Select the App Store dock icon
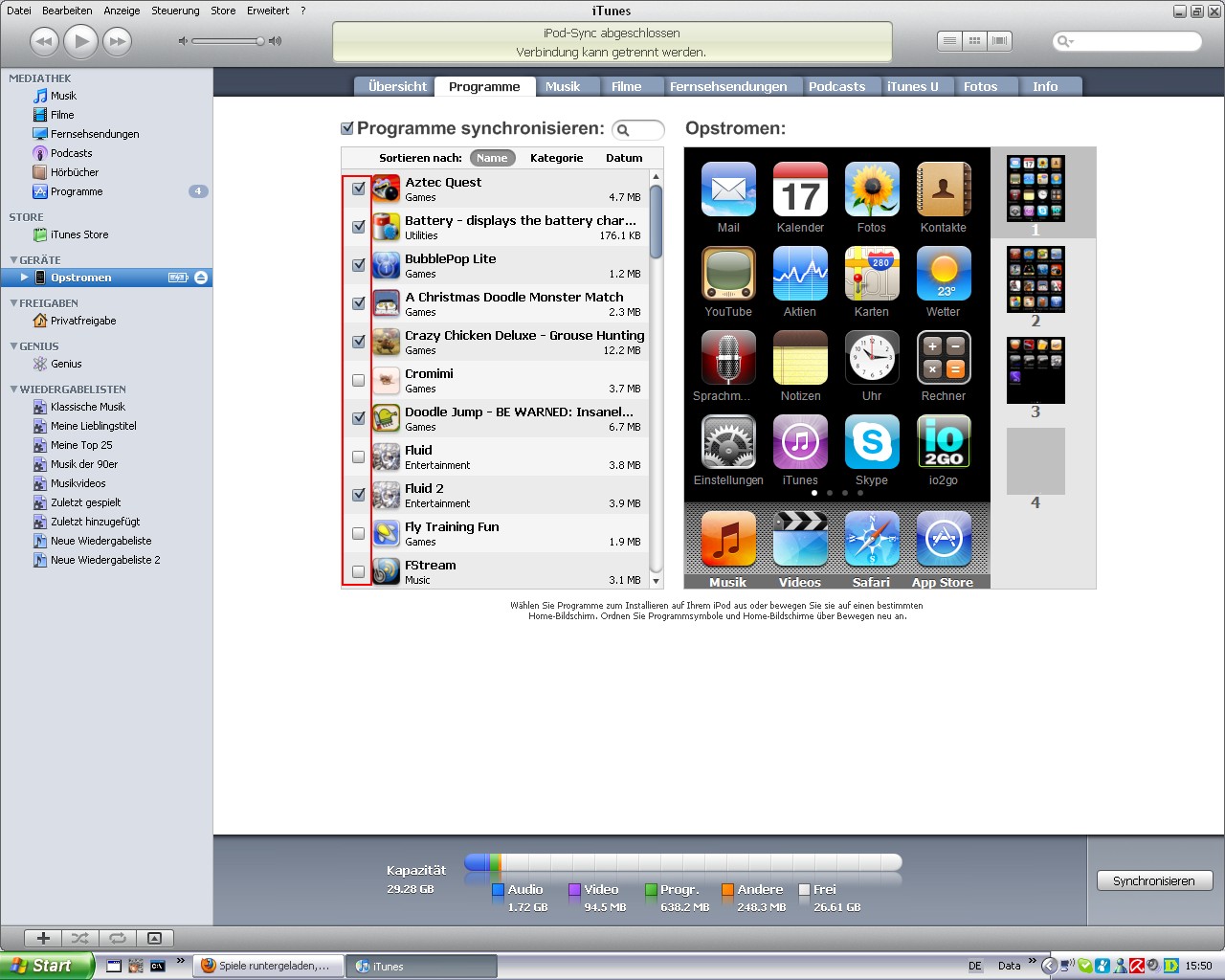This screenshot has width=1225, height=980. tap(944, 539)
